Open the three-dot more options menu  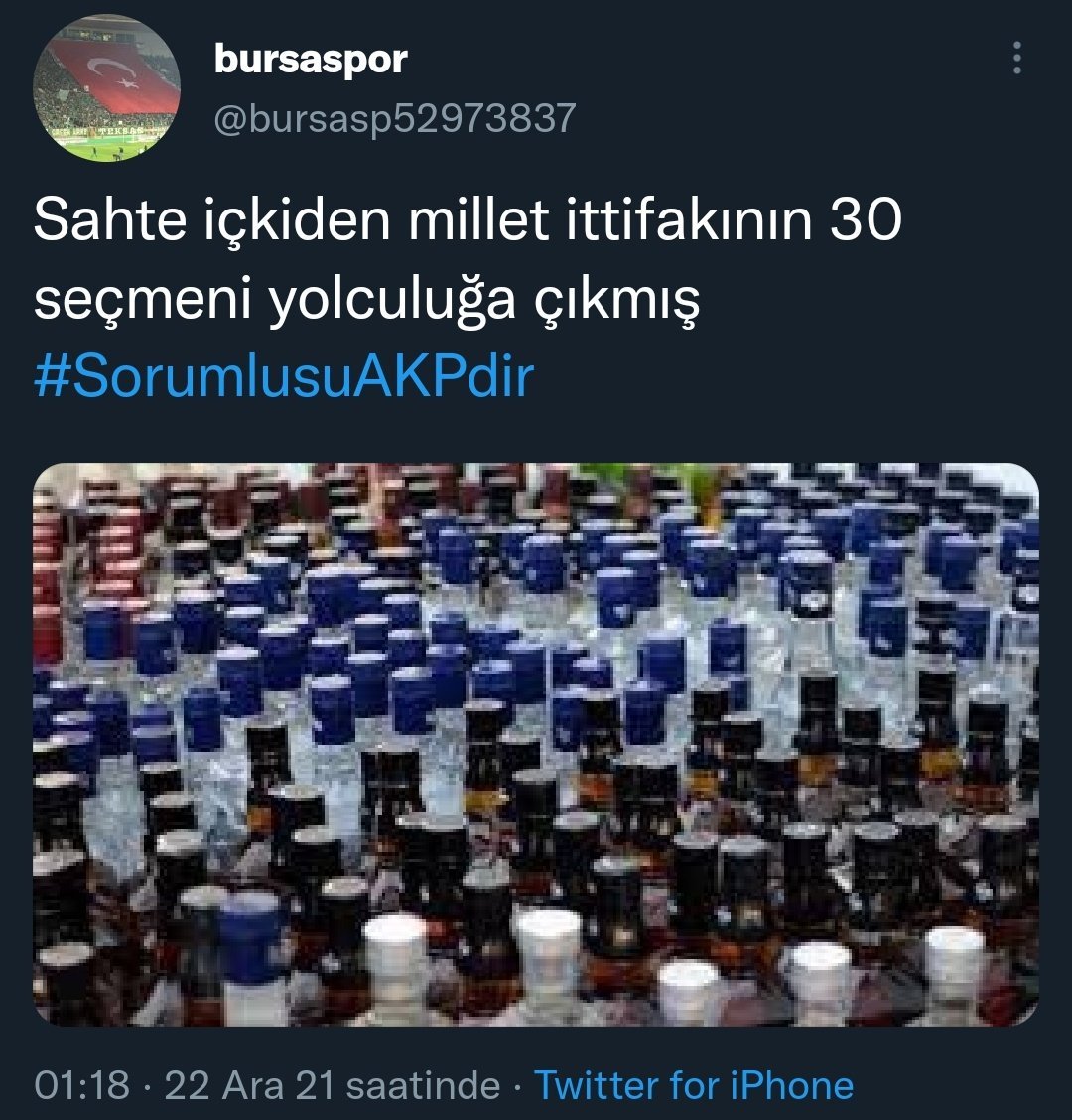tap(1017, 58)
